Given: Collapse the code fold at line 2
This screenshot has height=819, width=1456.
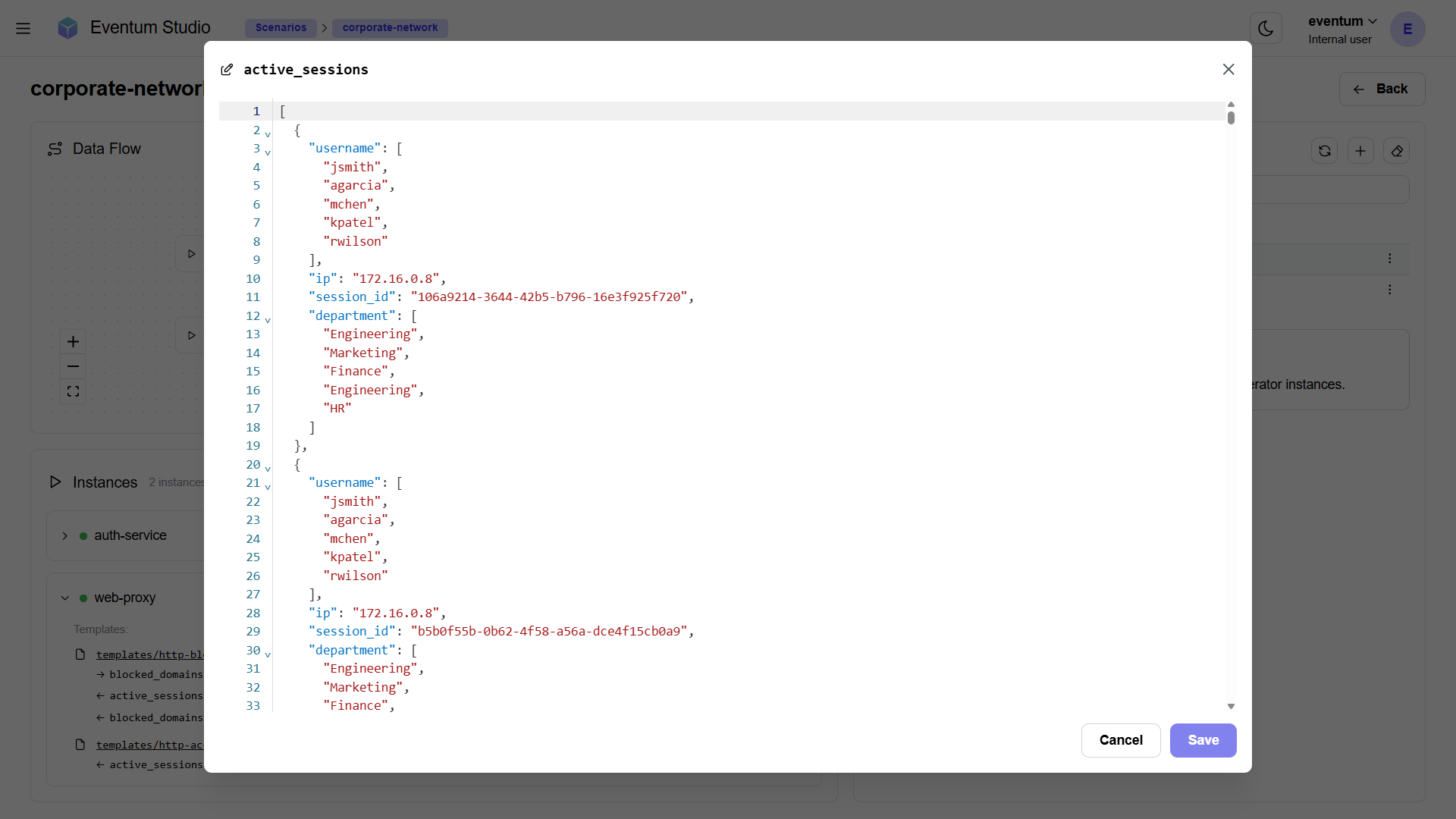Looking at the screenshot, I should pos(268,134).
